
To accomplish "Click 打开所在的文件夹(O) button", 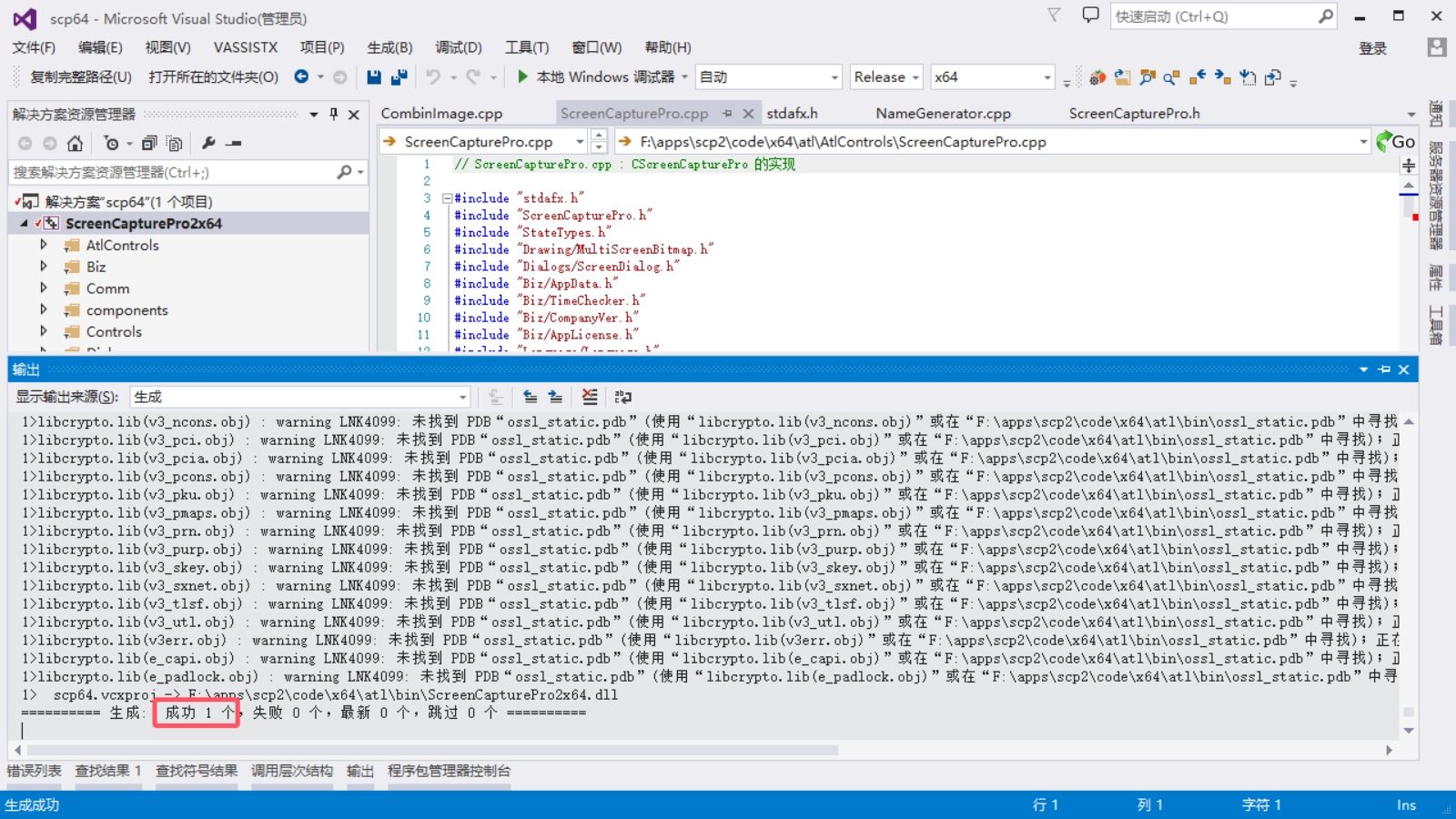I will [x=213, y=77].
